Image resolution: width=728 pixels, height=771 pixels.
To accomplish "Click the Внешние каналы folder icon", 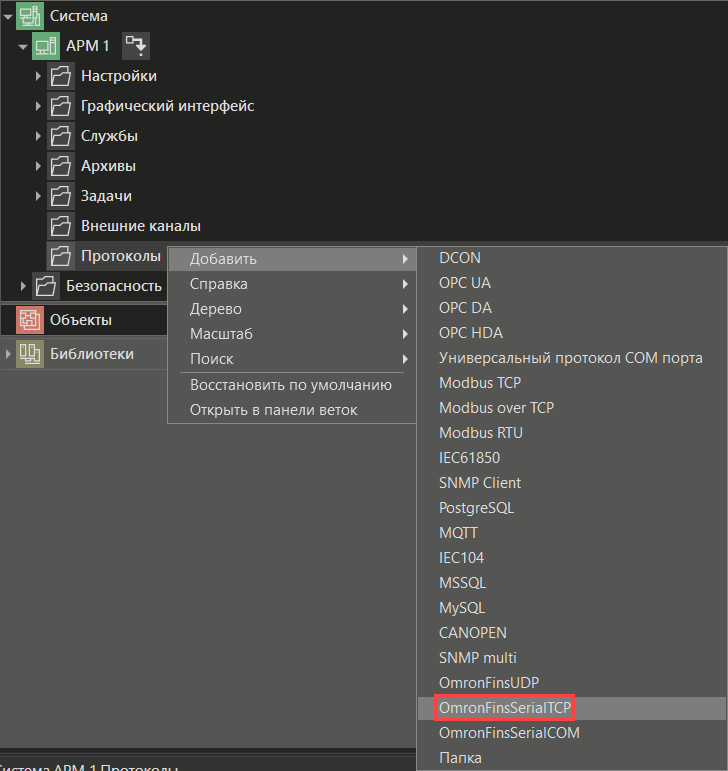I will (x=61, y=226).
